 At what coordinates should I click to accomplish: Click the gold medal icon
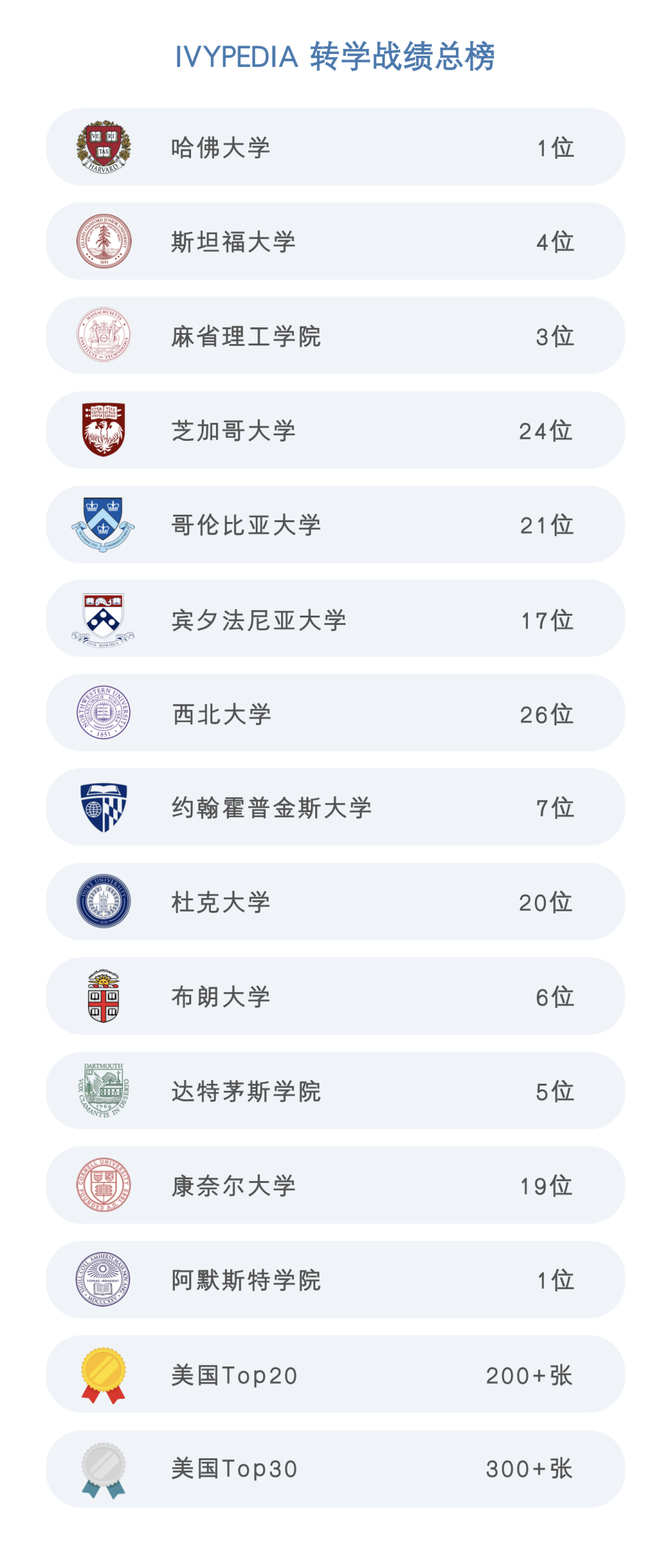104,1375
